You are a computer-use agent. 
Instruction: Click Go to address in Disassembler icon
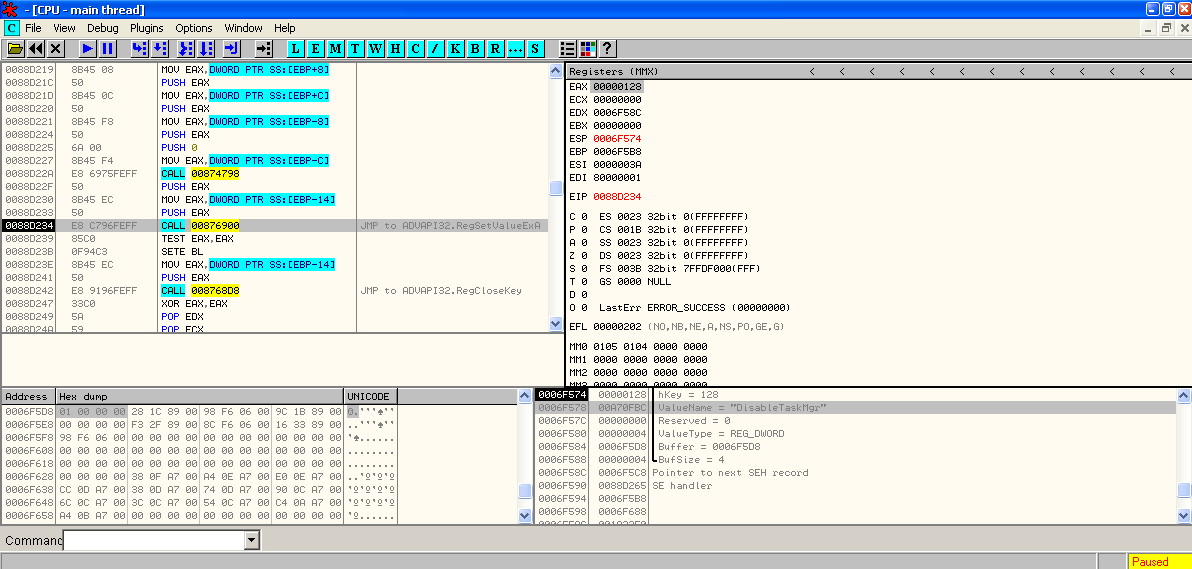click(x=263, y=49)
